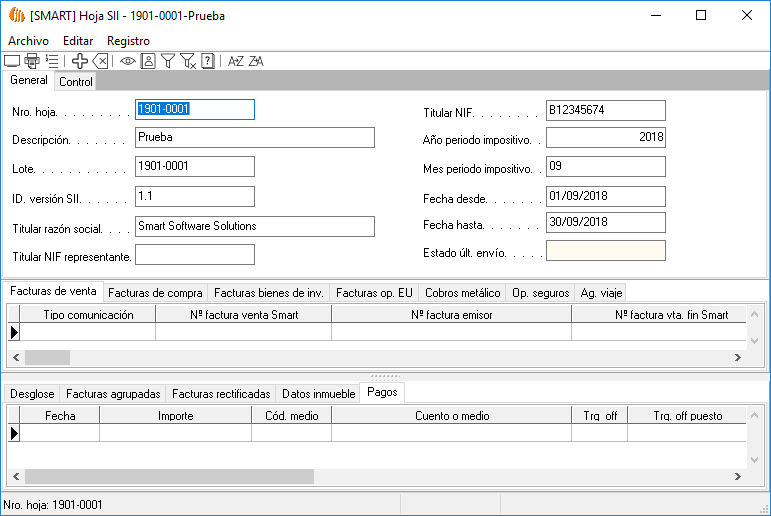Sort ascending with A-Z icon

[x=236, y=61]
